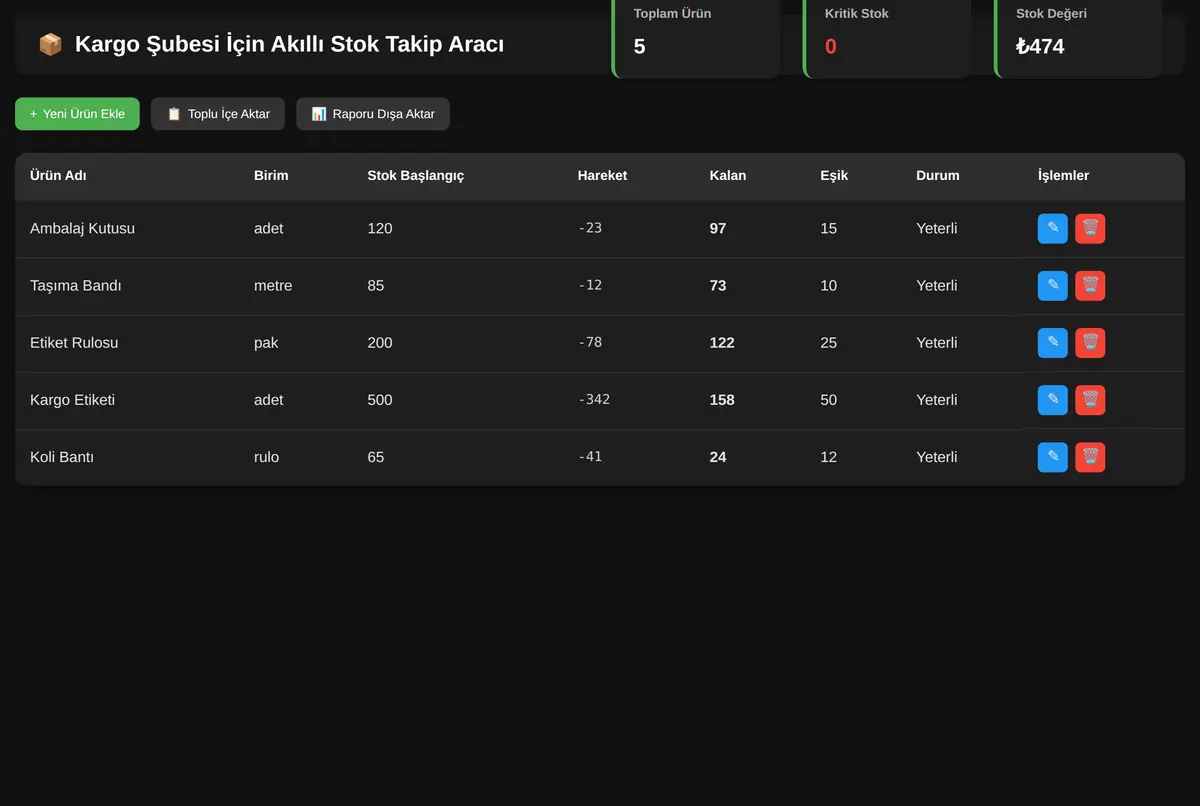Click the remaining value 122

click(722, 343)
